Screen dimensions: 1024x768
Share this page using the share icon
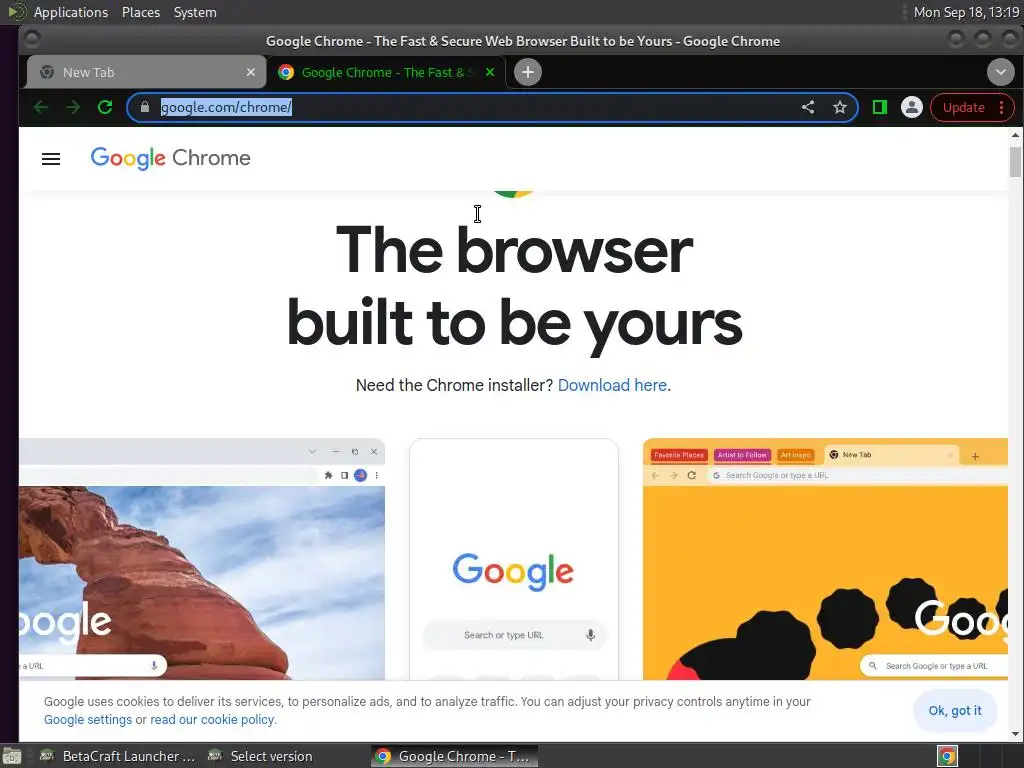pos(808,107)
